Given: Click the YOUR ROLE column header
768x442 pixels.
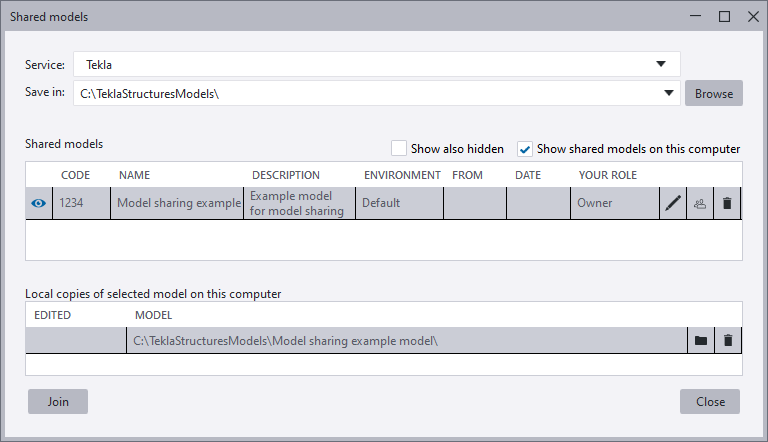Looking at the screenshot, I should coord(606,175).
